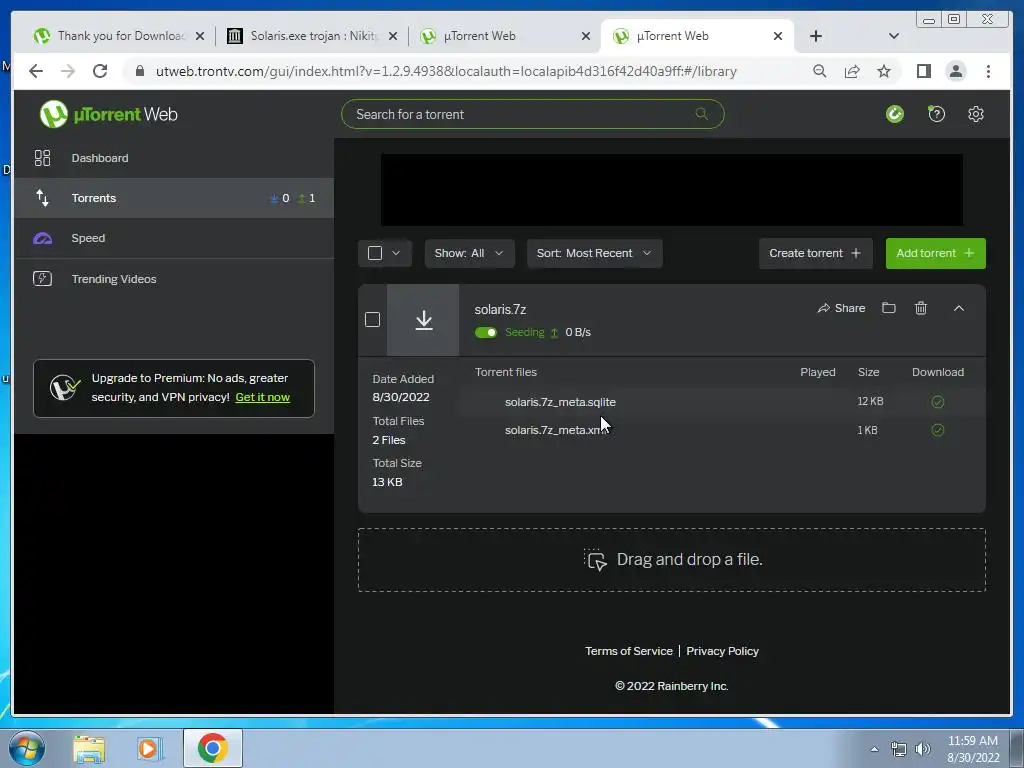The image size is (1024, 768).
Task: Open solaris.7z containing folder icon
Action: [x=888, y=308]
